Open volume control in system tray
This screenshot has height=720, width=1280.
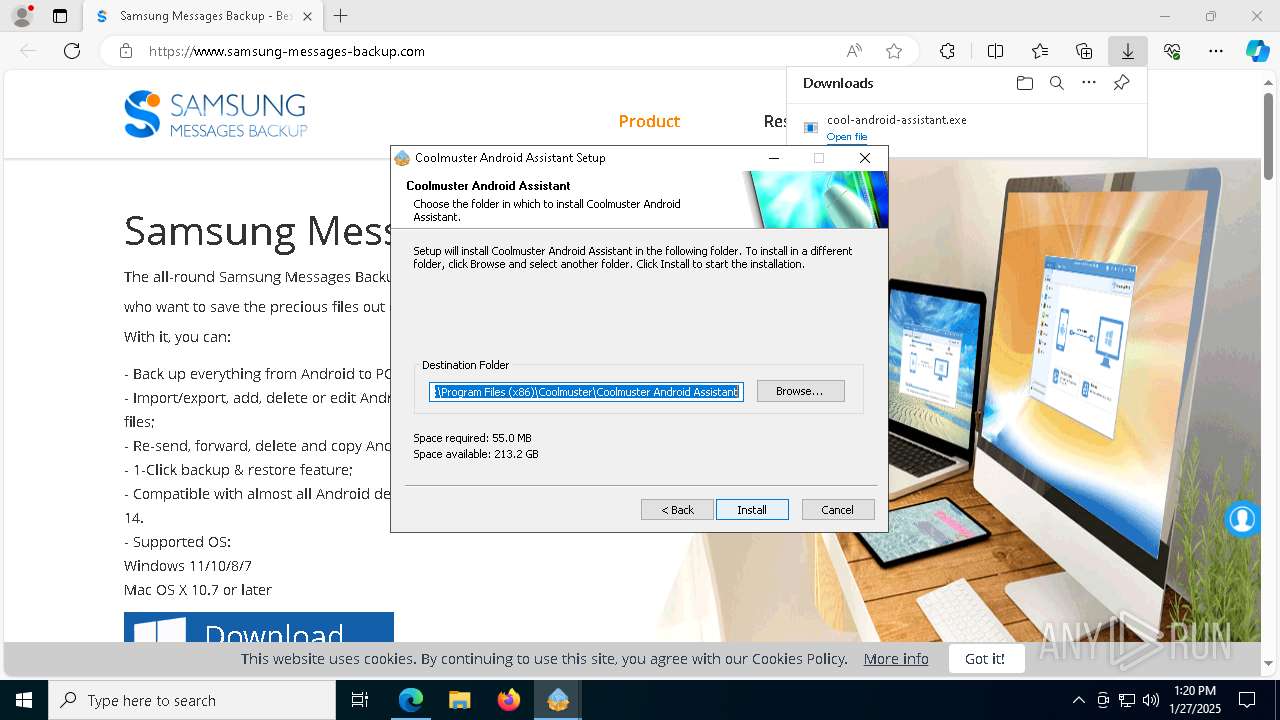(1151, 700)
